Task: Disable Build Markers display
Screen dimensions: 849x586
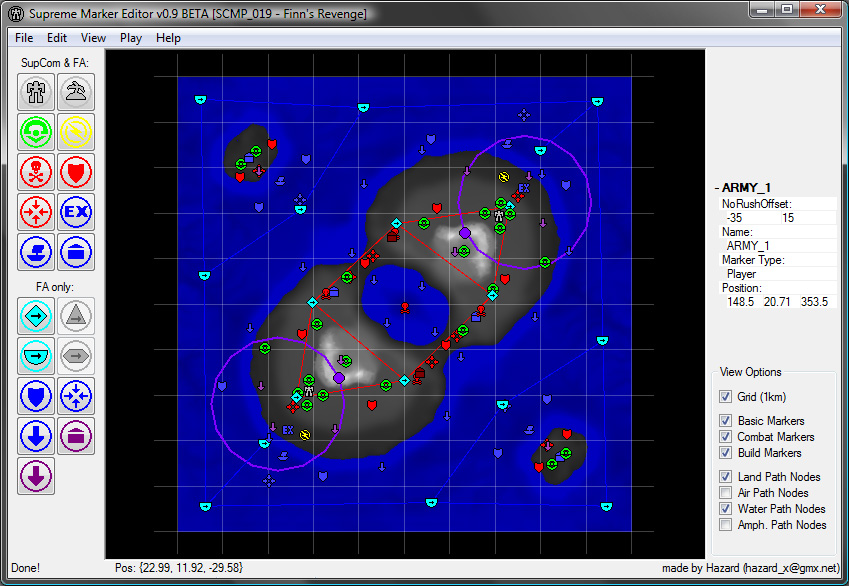Action: tap(726, 453)
